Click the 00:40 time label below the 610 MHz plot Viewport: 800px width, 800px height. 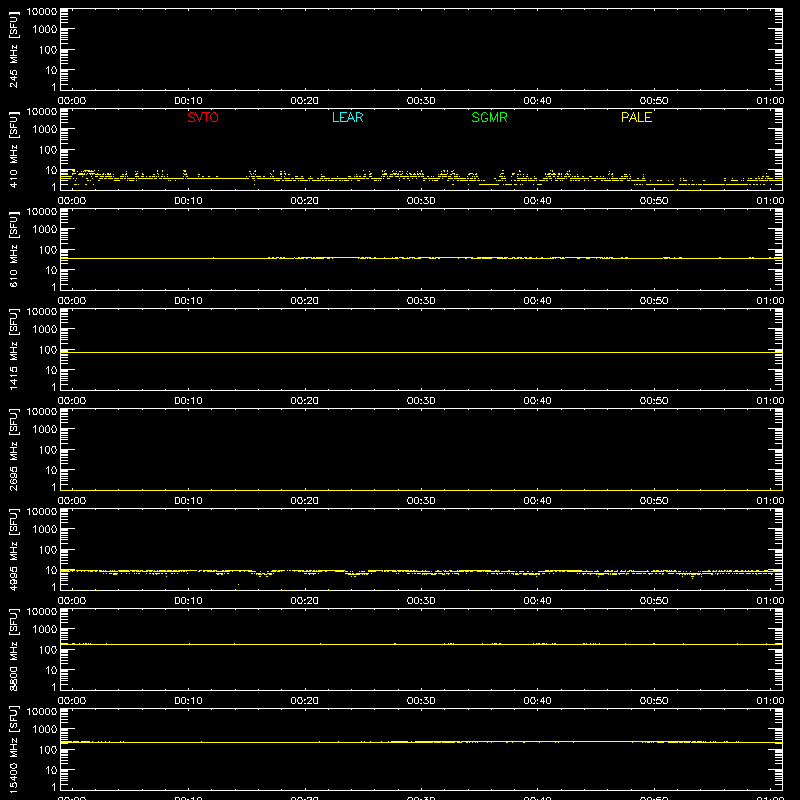click(x=537, y=301)
